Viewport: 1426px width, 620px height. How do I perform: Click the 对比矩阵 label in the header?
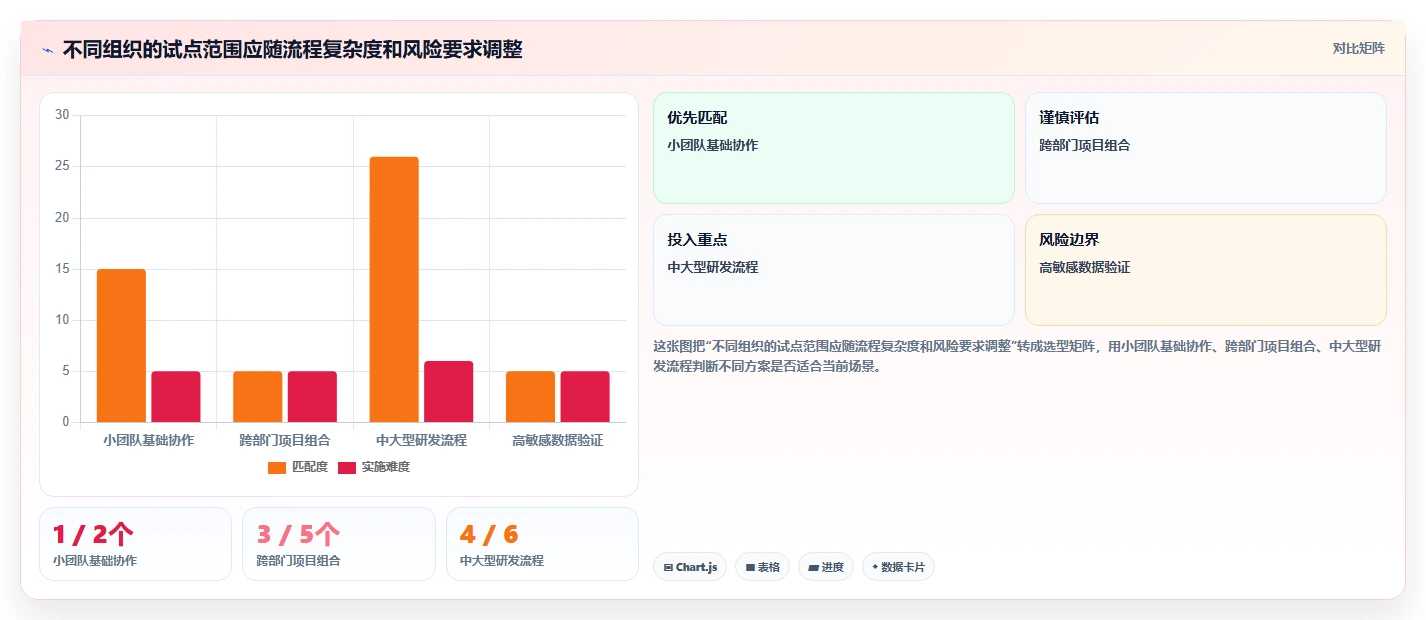1359,48
